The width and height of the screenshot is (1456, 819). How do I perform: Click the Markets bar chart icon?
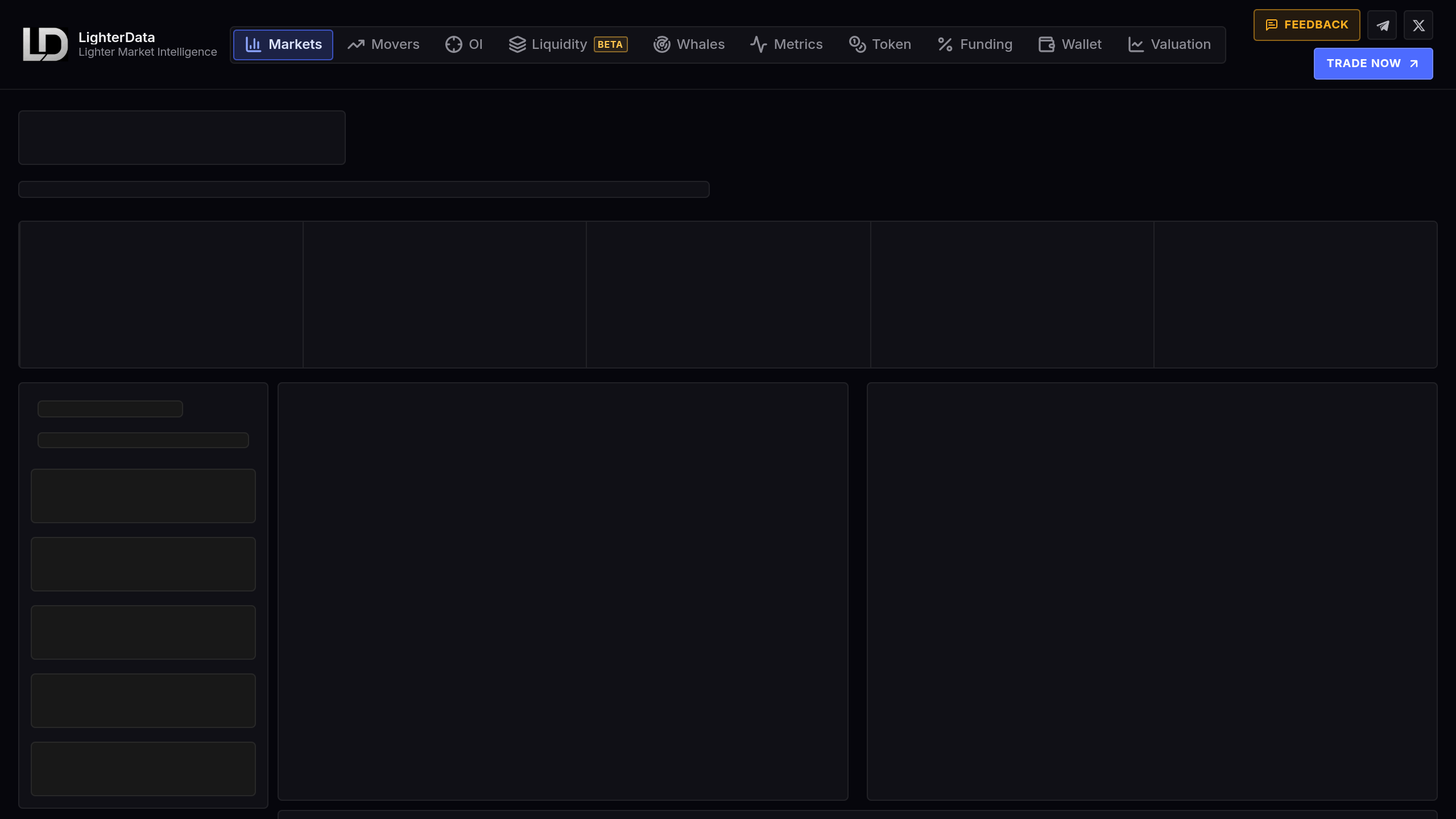253,44
